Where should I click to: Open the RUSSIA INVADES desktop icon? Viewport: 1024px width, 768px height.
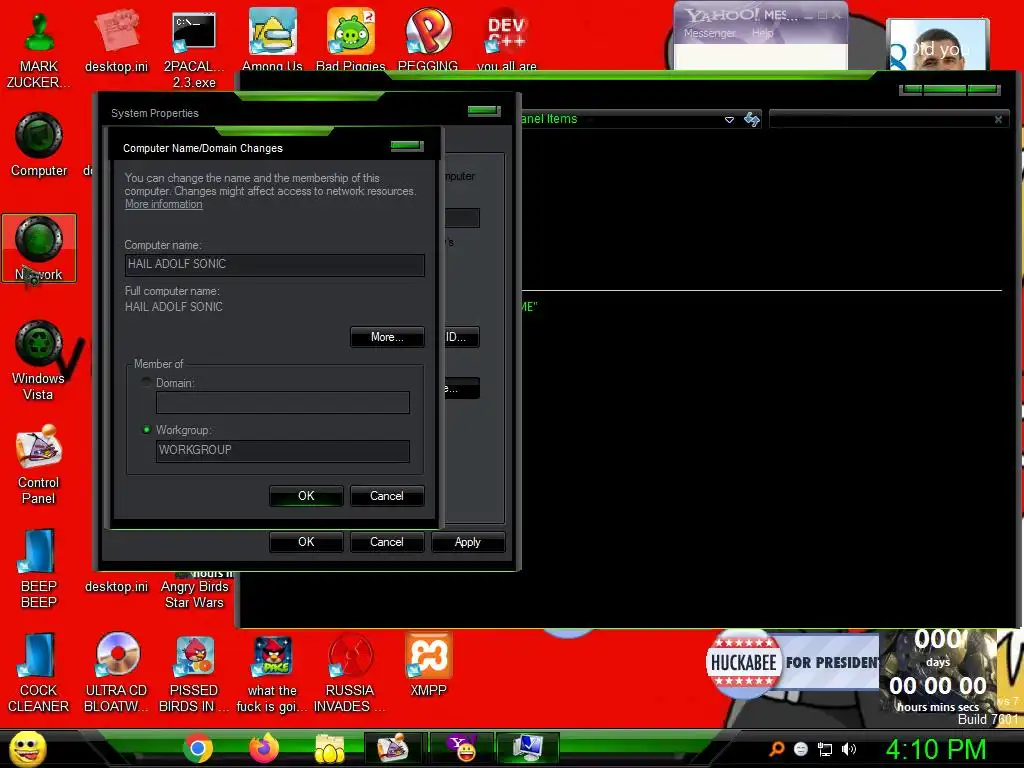[x=350, y=673]
